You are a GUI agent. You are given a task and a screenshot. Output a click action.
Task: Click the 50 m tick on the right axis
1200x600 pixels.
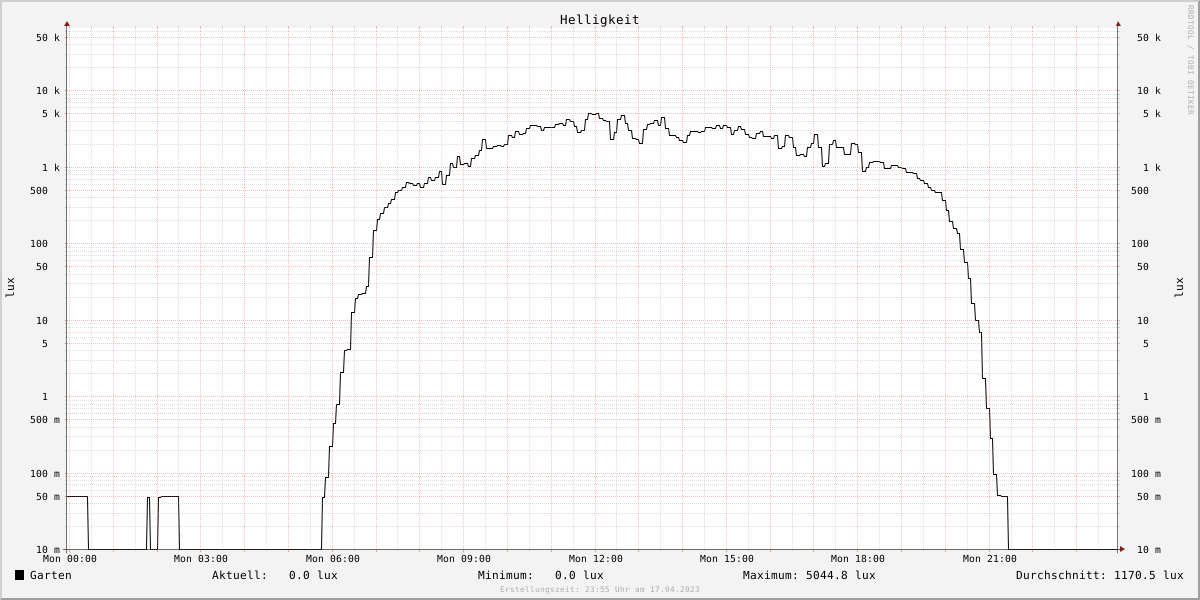(x=1149, y=497)
